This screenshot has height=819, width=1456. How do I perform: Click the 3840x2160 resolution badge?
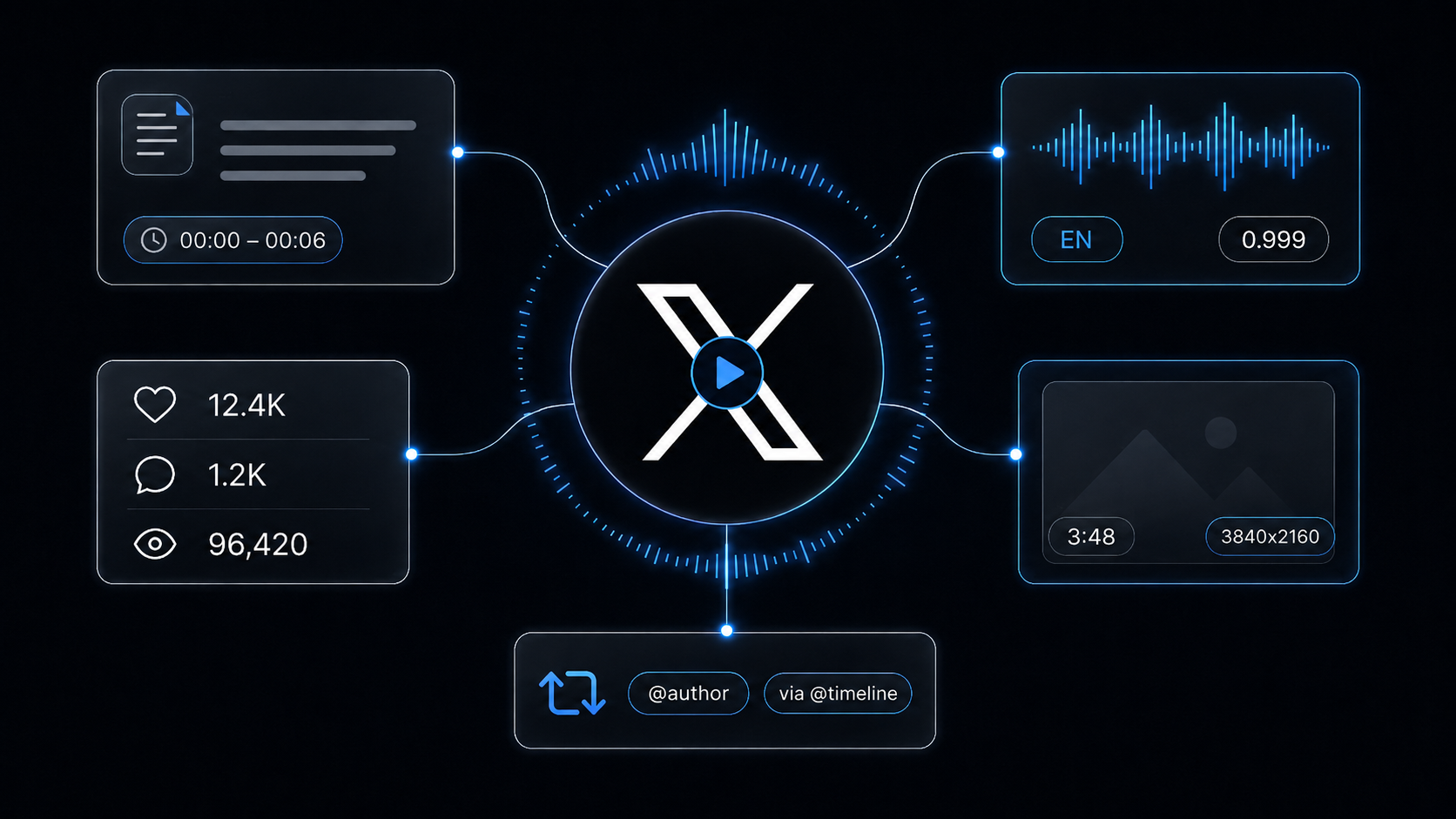point(1270,537)
